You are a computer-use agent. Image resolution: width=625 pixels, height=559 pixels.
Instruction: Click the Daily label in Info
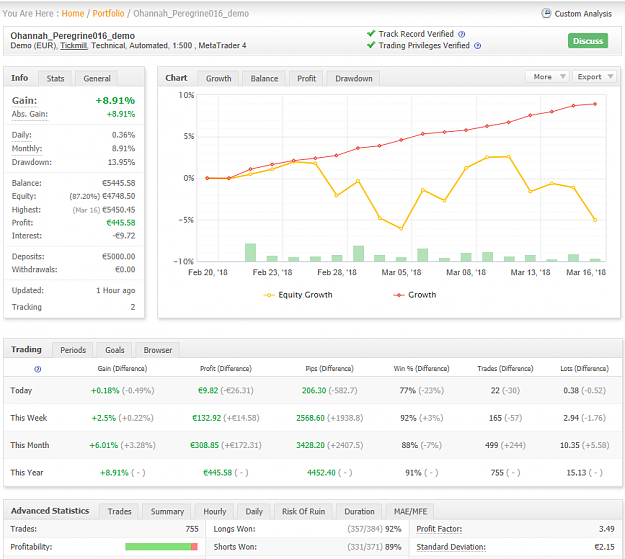click(x=22, y=135)
